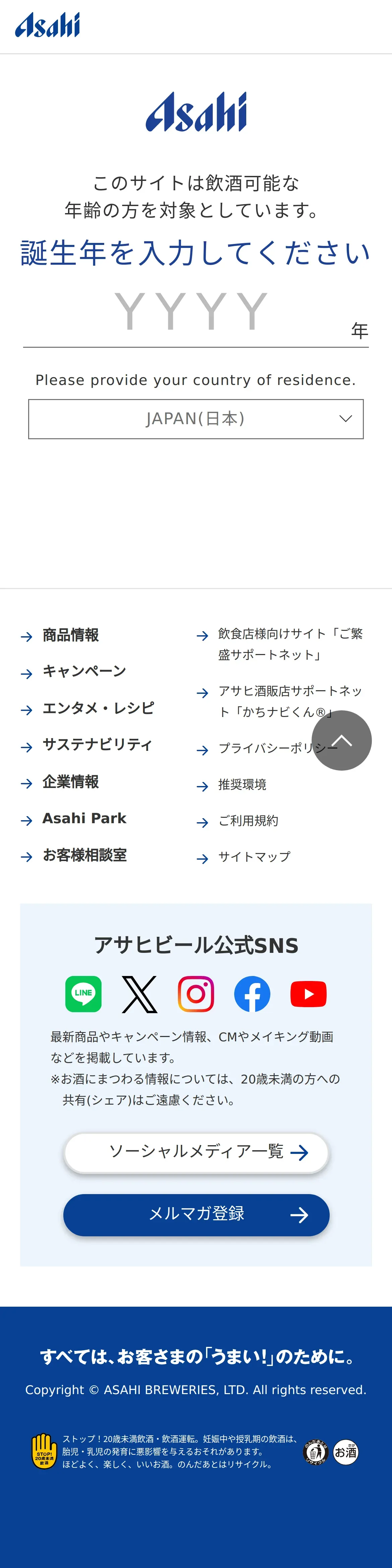Click the scroll-to-top round arrow button
392x1568 pixels.
[341, 740]
